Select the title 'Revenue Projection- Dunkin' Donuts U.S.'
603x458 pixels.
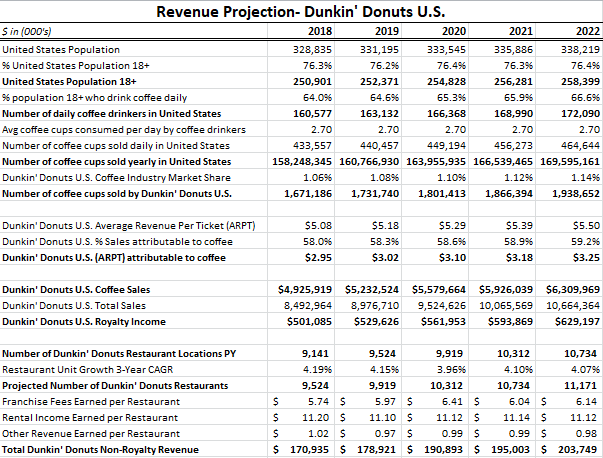pos(300,12)
